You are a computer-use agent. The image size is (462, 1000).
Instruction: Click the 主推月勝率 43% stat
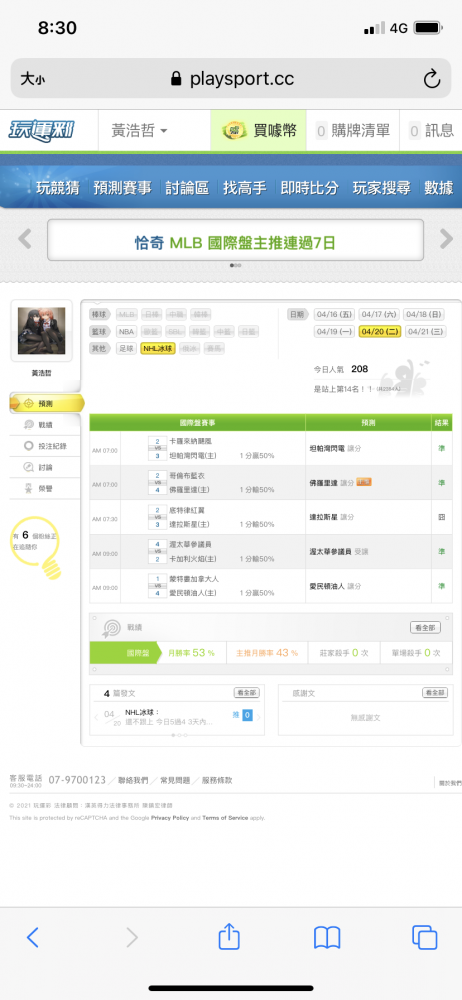tap(267, 653)
